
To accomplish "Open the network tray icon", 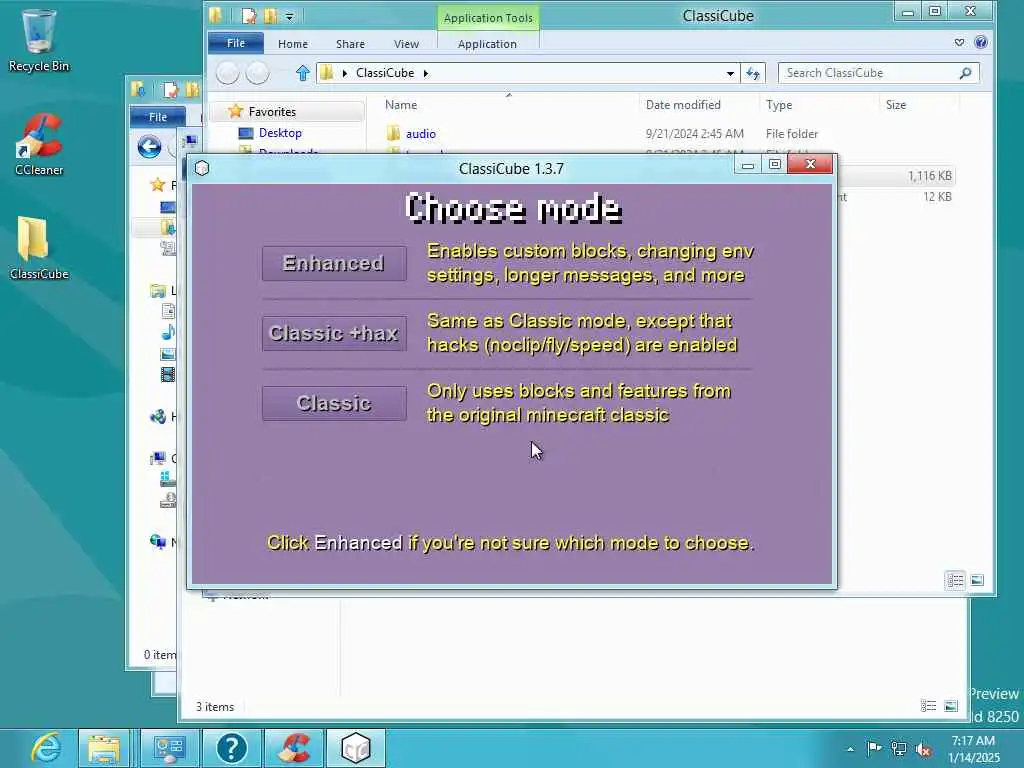I will [x=899, y=749].
